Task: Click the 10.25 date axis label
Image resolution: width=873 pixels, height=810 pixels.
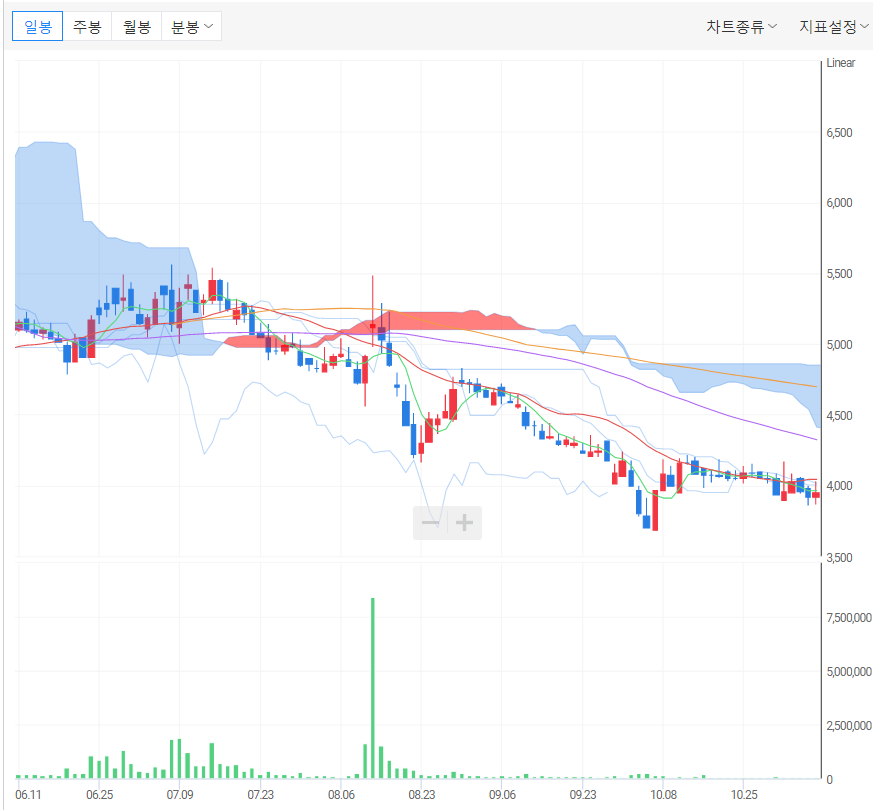Action: (x=744, y=794)
